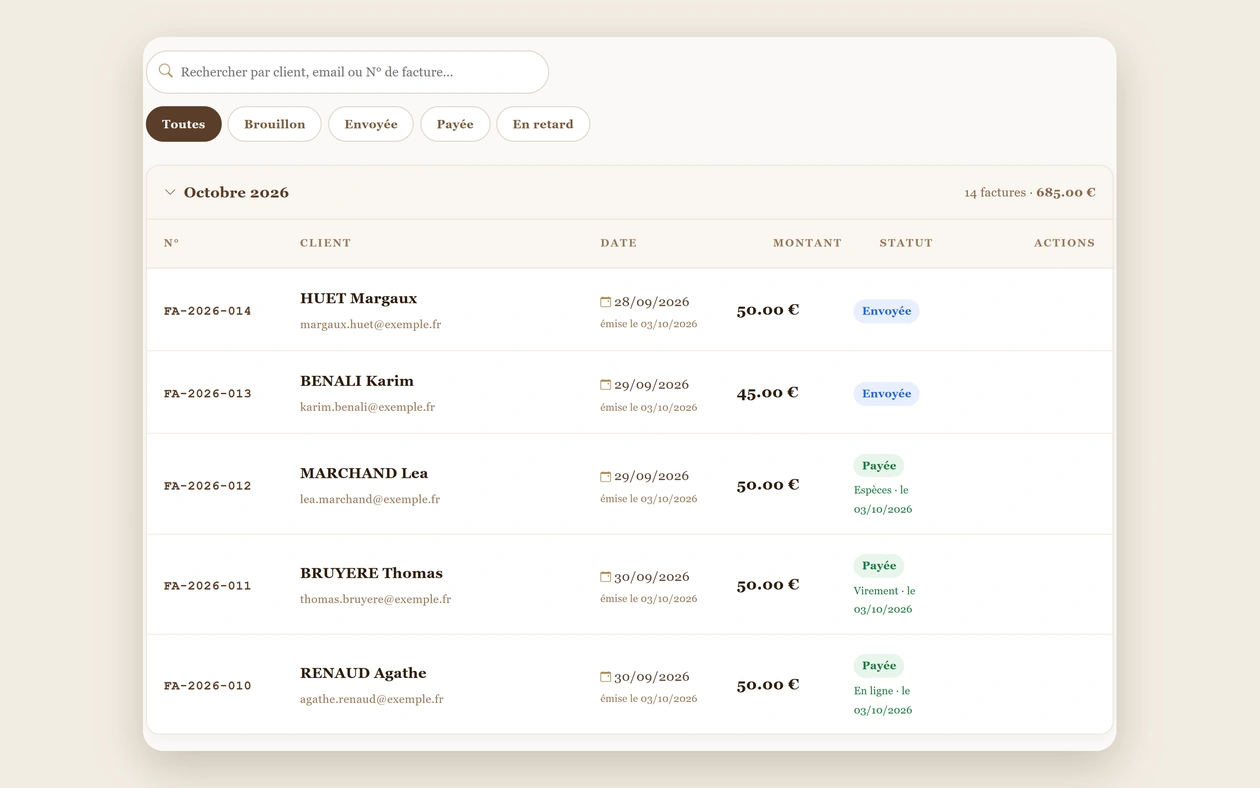The height and width of the screenshot is (788, 1260).
Task: Click the calendar icon in BENALI Karim's row
Action: (x=605, y=385)
